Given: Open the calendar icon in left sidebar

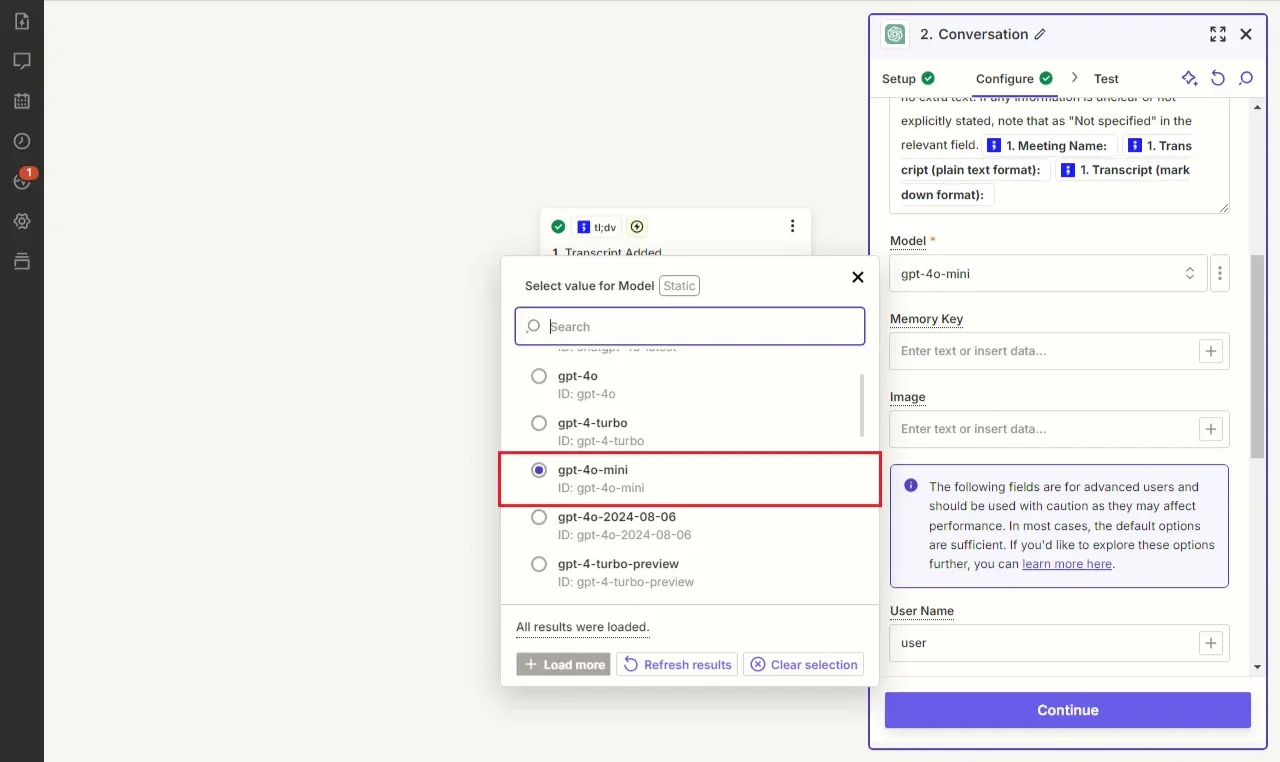Looking at the screenshot, I should [22, 101].
